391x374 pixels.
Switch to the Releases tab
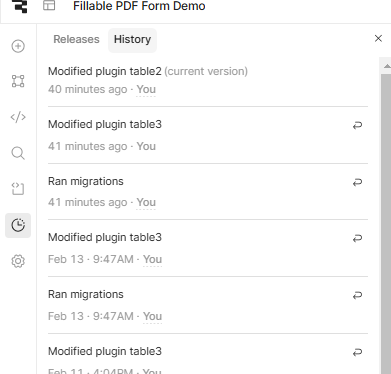pyautogui.click(x=76, y=39)
